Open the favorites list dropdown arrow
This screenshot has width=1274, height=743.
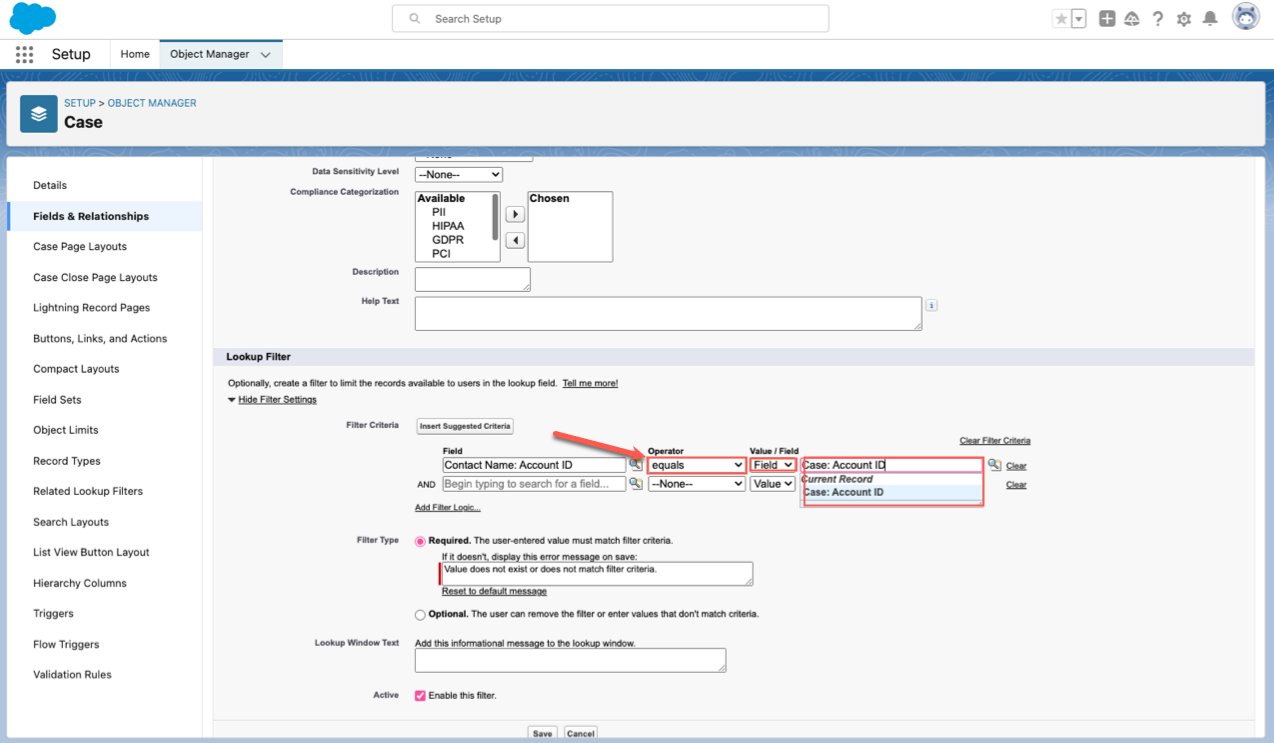1079,19
